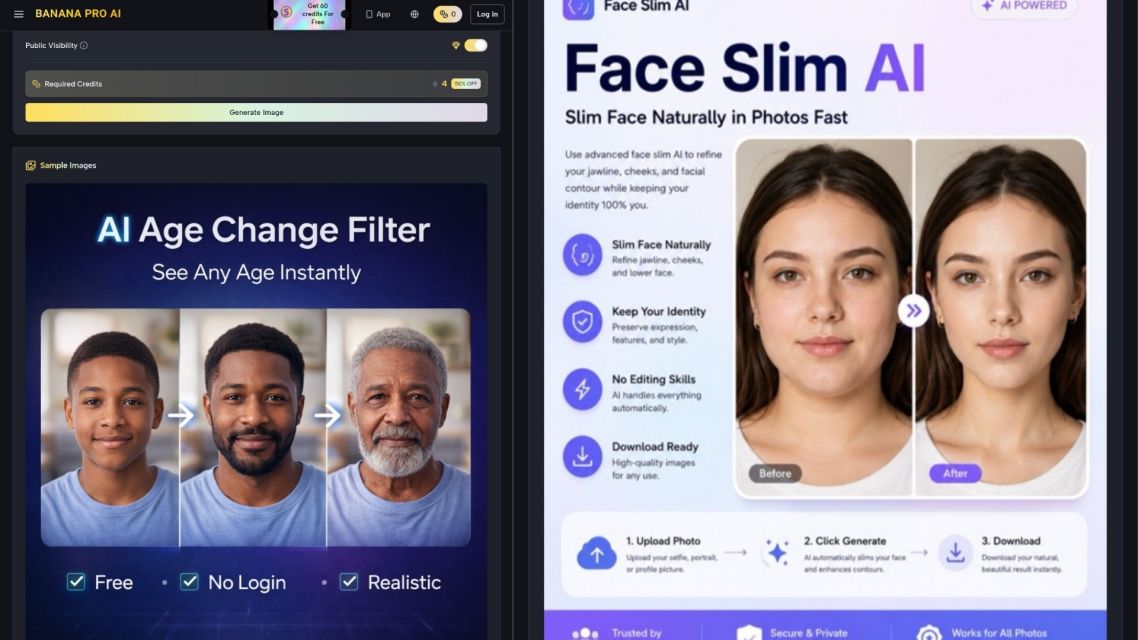The image size is (1138, 640).
Task: Open the AI Age Change Filter sample image
Action: pos(256,411)
